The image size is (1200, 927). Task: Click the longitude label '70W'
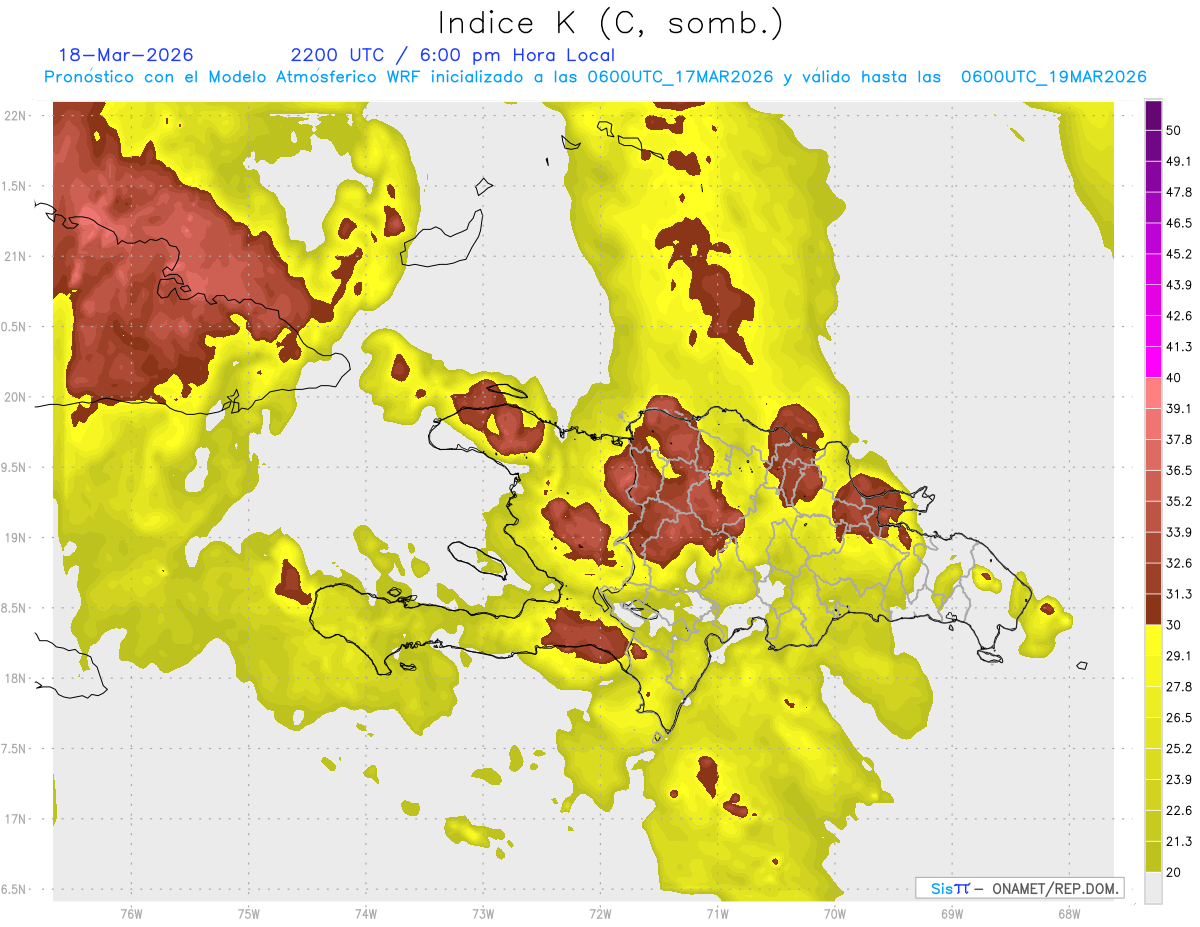[x=835, y=913]
